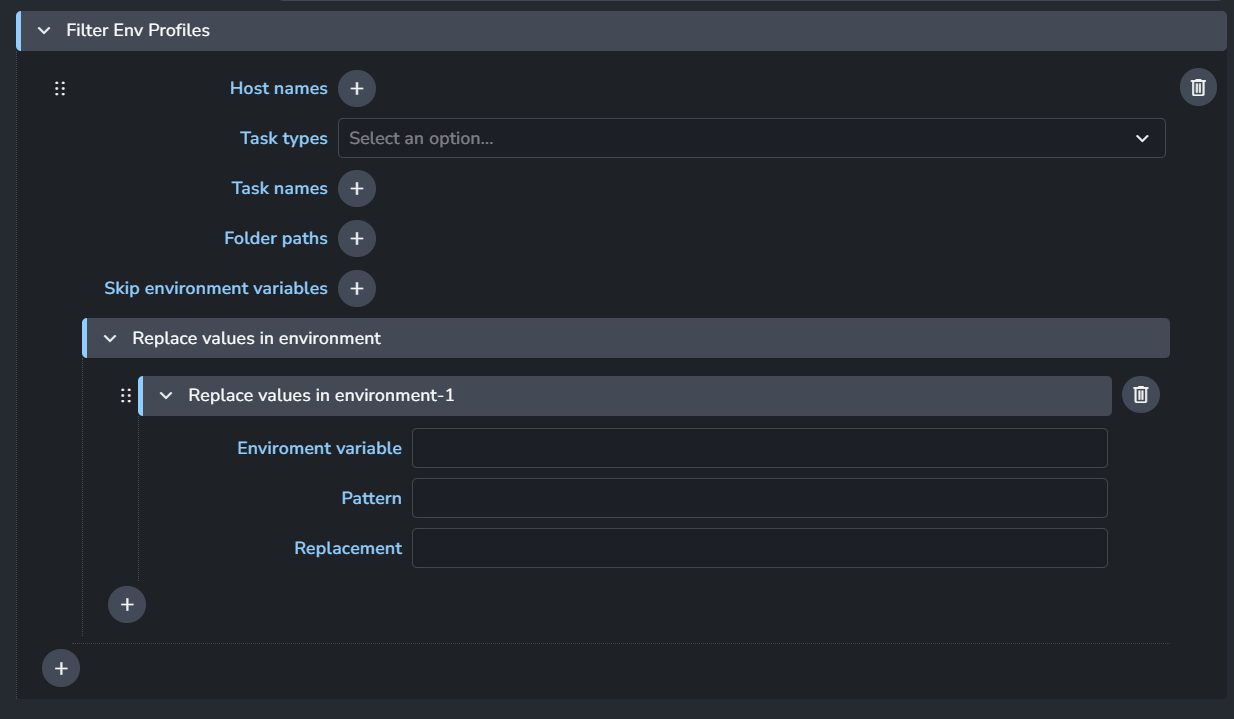
Task: Click the Replacement input field
Action: coord(759,548)
